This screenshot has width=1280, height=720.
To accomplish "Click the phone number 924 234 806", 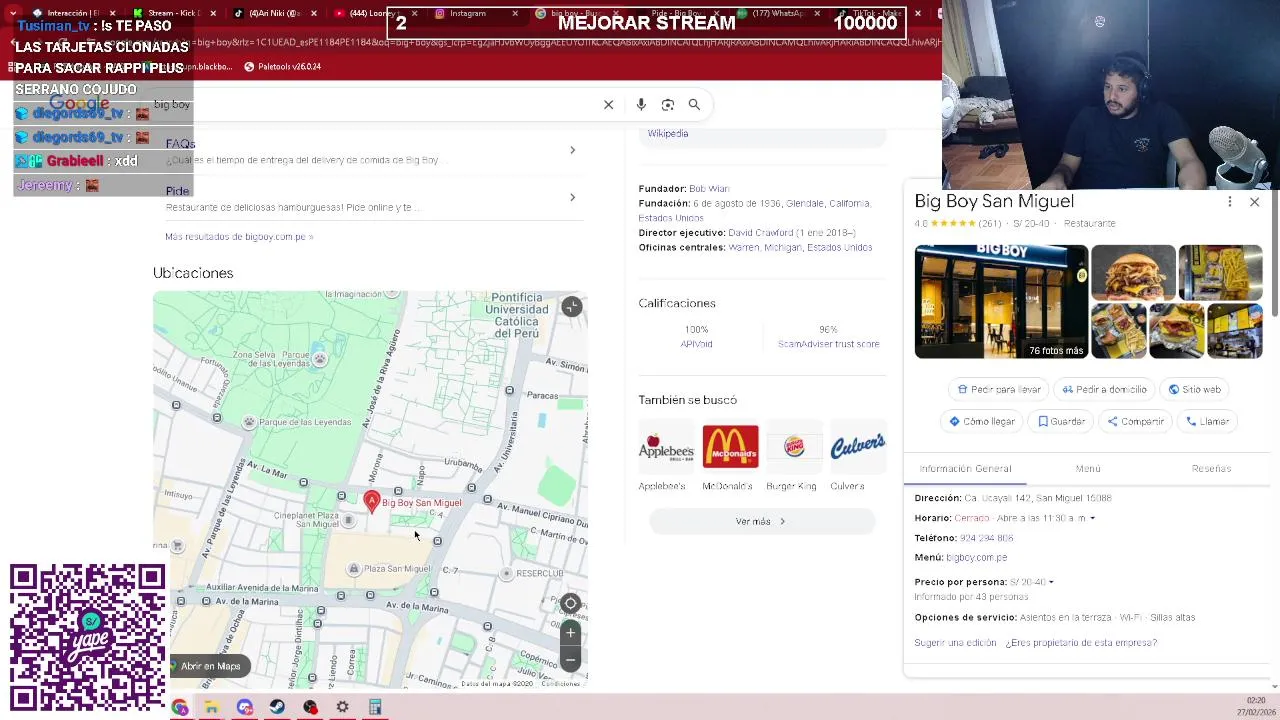I will pos(986,538).
